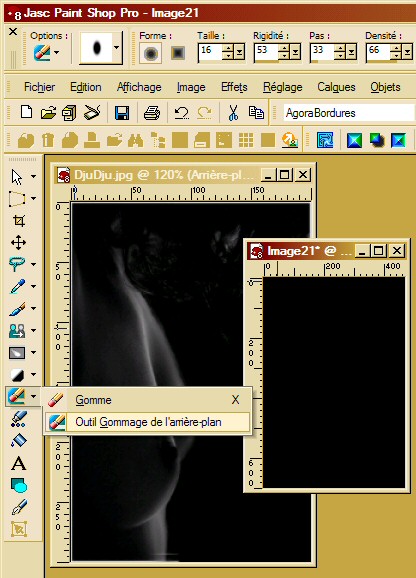This screenshot has height=578, width=416.
Task: Click the Cut scissors icon
Action: pyautogui.click(x=233, y=112)
